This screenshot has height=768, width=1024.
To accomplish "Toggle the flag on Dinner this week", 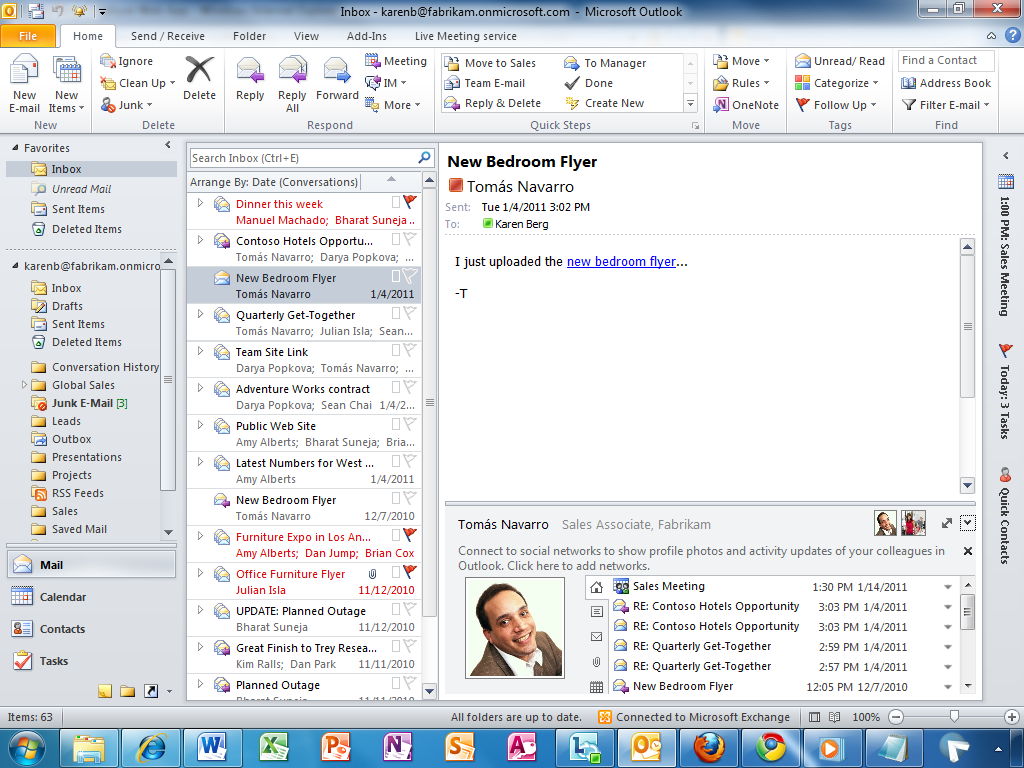I will 409,201.
